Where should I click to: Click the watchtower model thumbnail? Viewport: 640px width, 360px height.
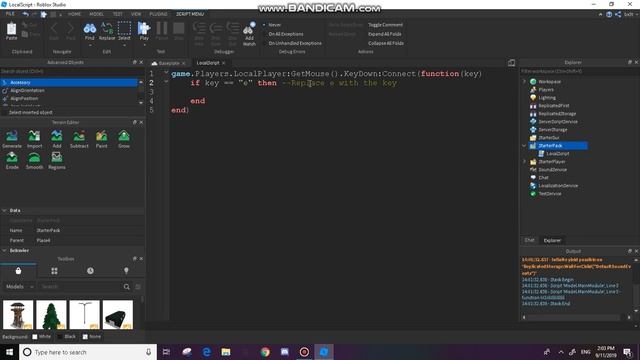click(18, 315)
